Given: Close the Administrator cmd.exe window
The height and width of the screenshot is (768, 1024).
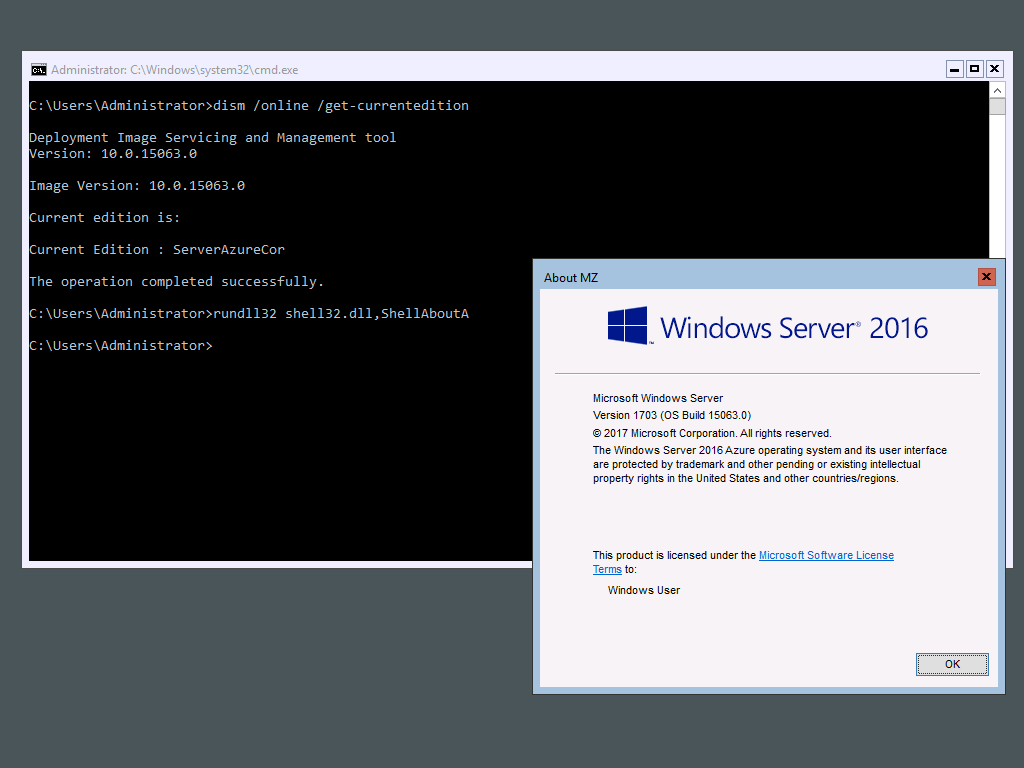Looking at the screenshot, I should (x=994, y=69).
